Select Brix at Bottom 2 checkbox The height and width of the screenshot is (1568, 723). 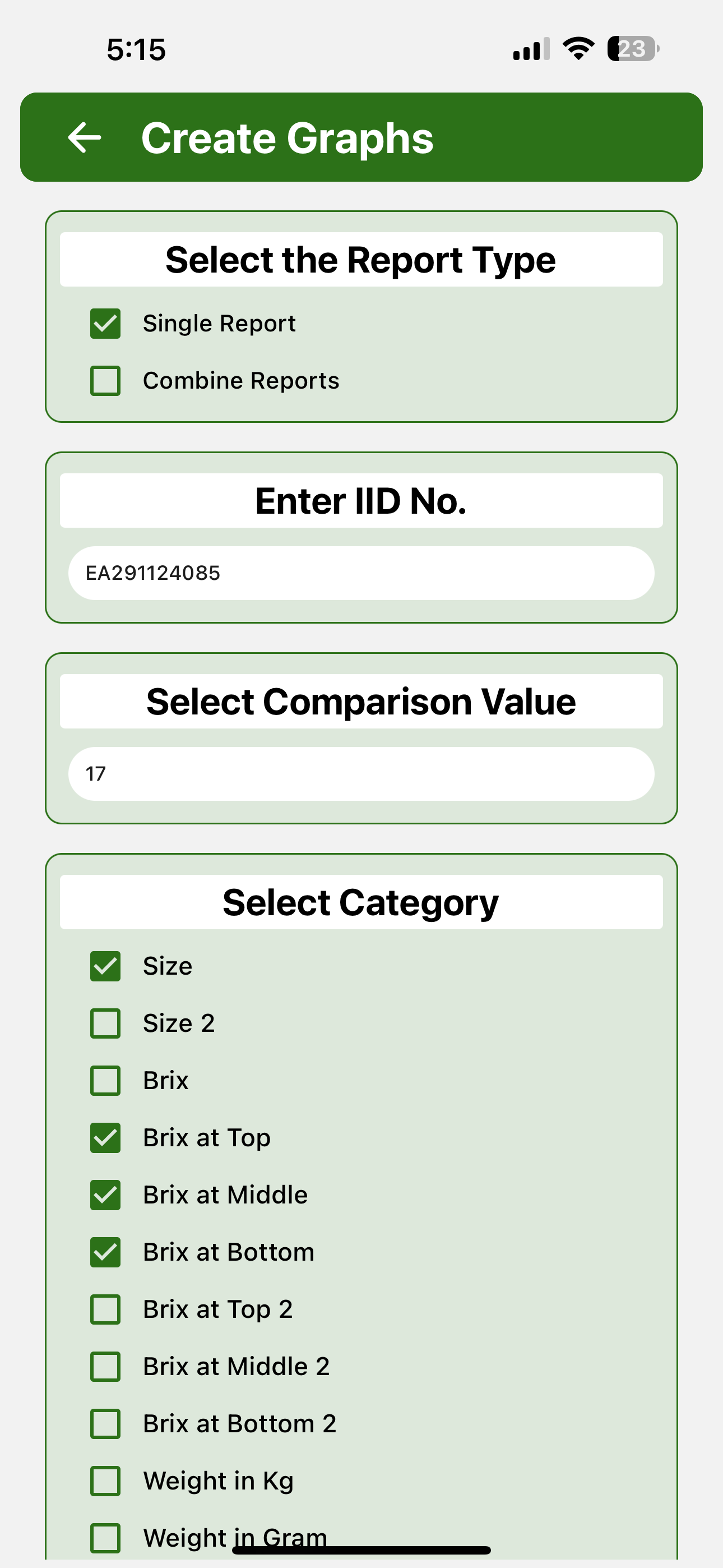(105, 1424)
